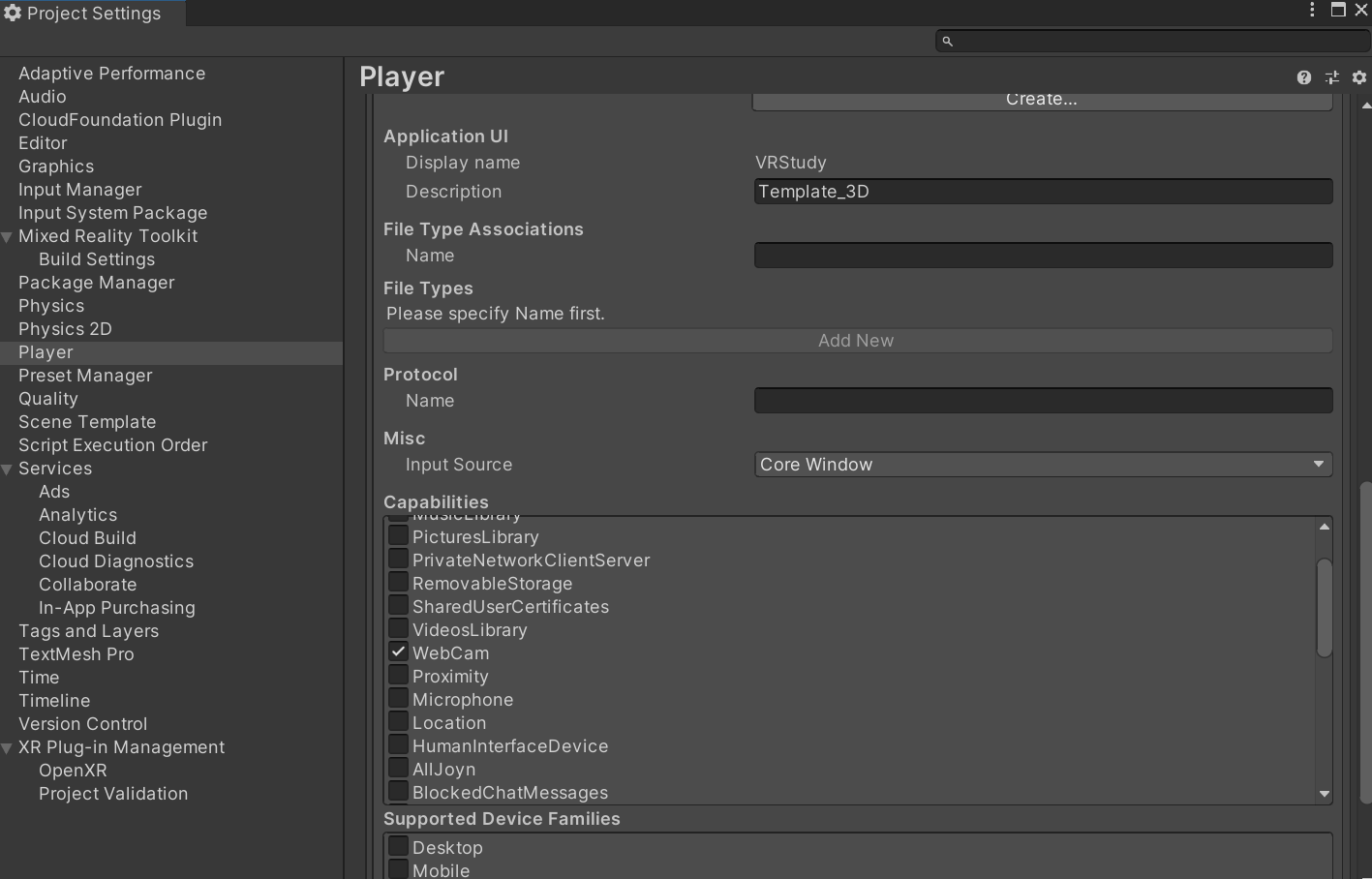Viewport: 1372px width, 879px height.
Task: Open Tags and Layers settings
Action: click(x=88, y=631)
